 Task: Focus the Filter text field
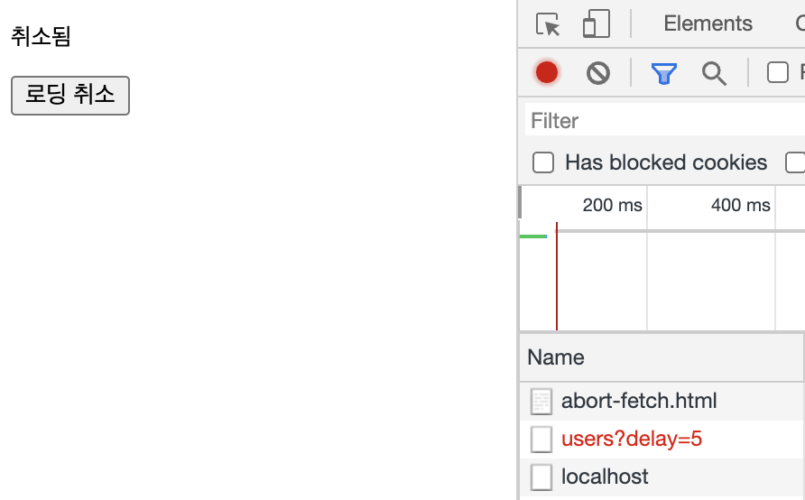pyautogui.click(x=660, y=121)
